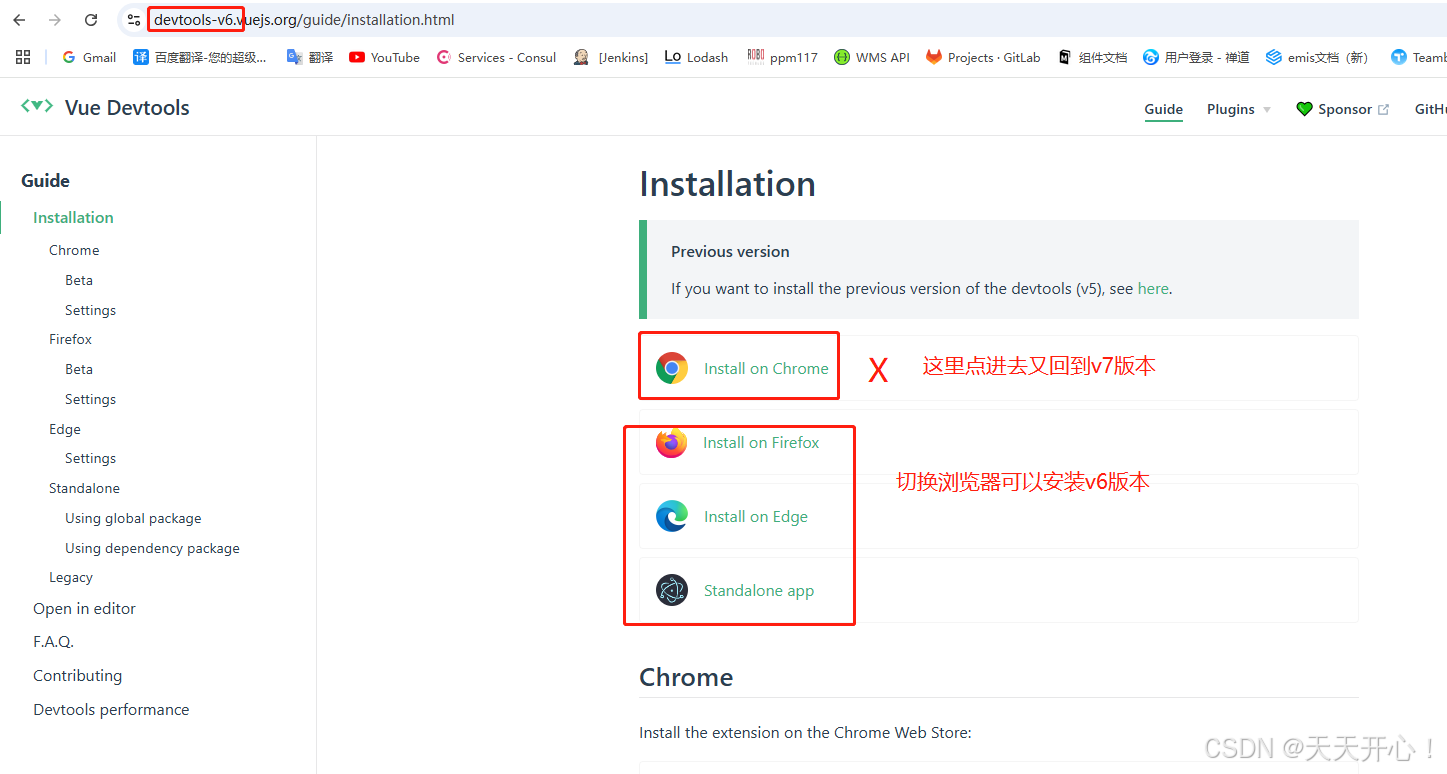This screenshot has width=1447, height=774.
Task: Open the Gmail bookmark
Action: coord(89,57)
